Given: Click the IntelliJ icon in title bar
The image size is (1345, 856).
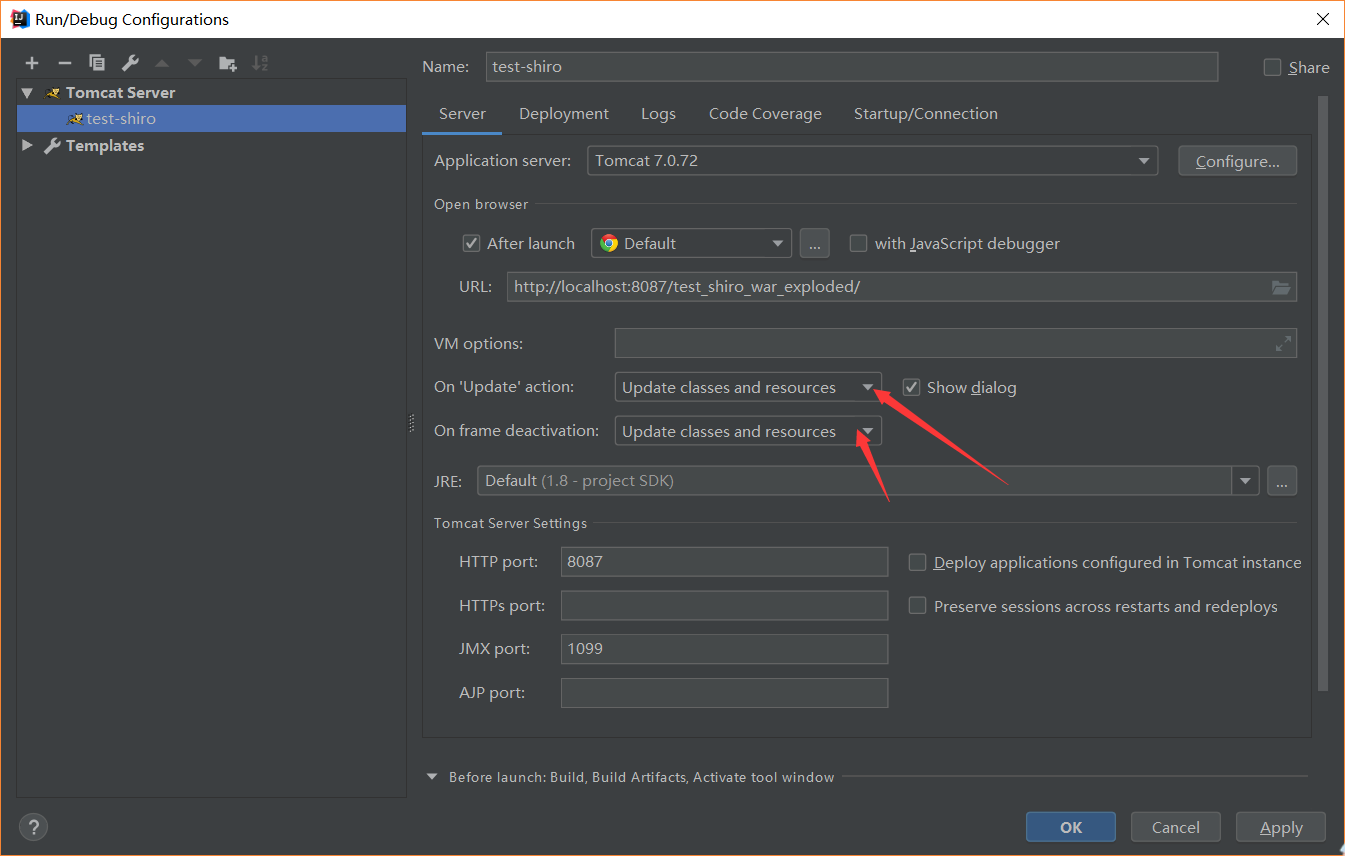Looking at the screenshot, I should pyautogui.click(x=19, y=18).
